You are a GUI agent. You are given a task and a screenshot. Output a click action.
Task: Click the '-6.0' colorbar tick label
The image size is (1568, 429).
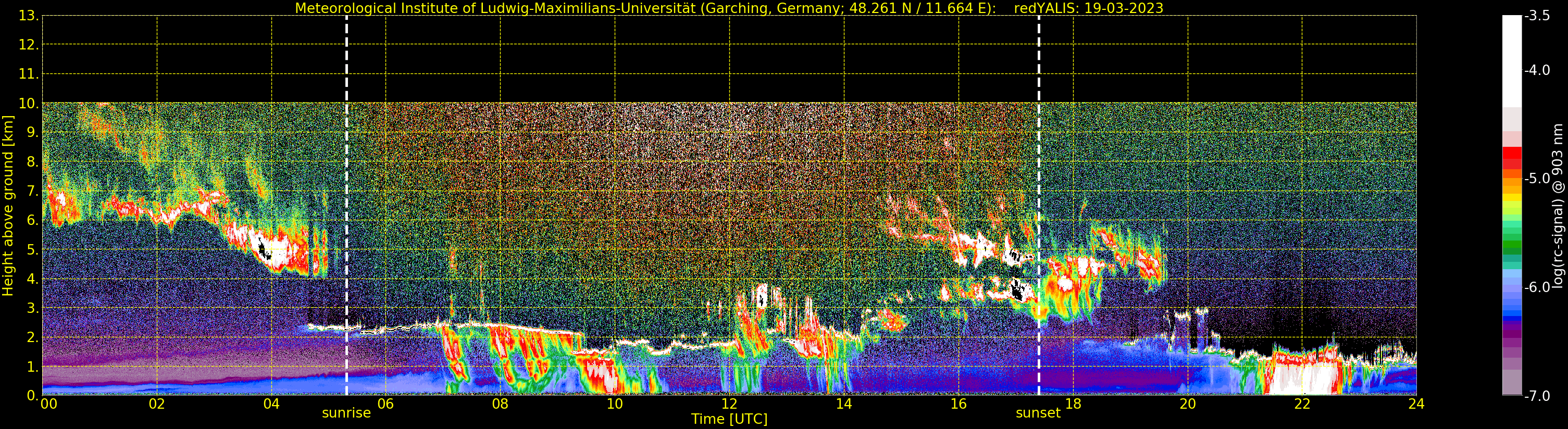(1537, 287)
